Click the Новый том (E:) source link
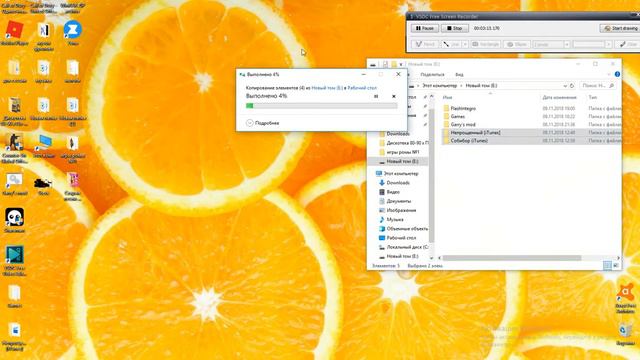The width and height of the screenshot is (640, 360). pos(327,88)
